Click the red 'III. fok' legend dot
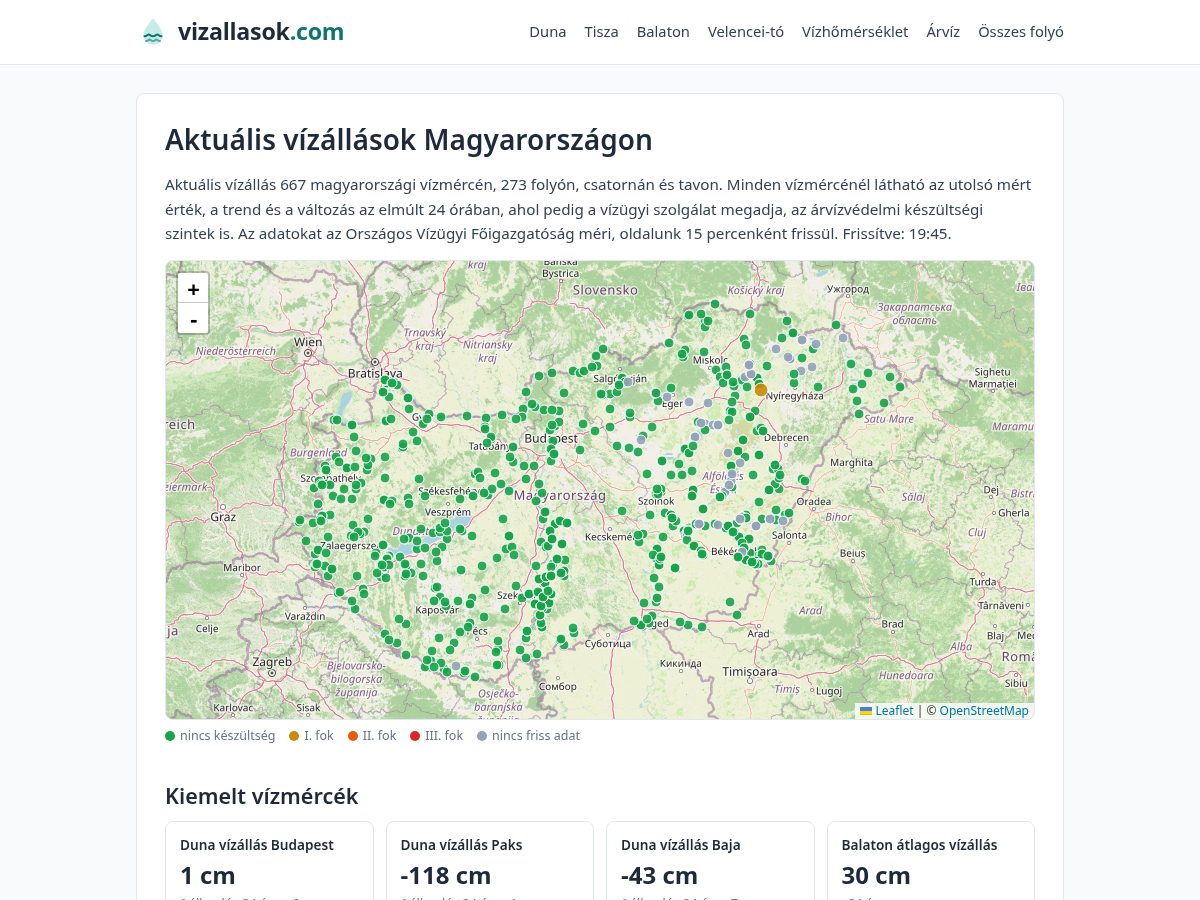This screenshot has width=1200, height=900. [x=415, y=736]
